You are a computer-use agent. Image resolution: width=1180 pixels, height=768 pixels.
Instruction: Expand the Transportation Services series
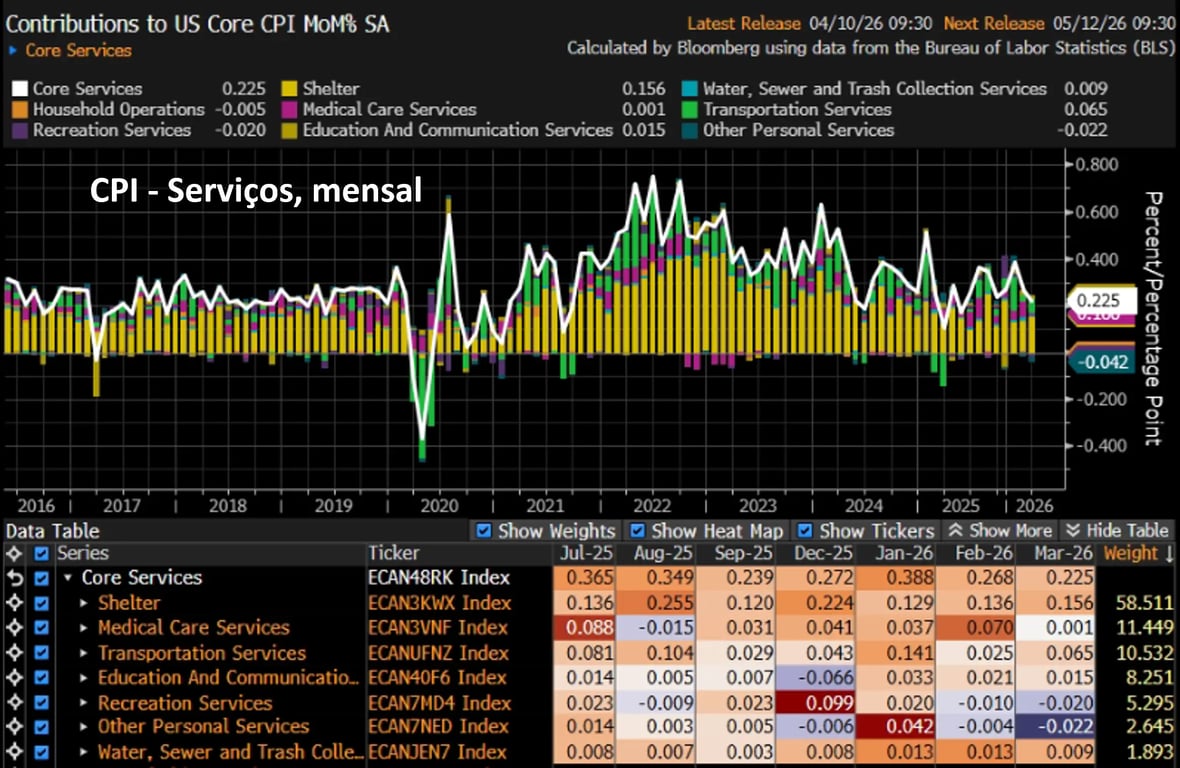(x=84, y=653)
